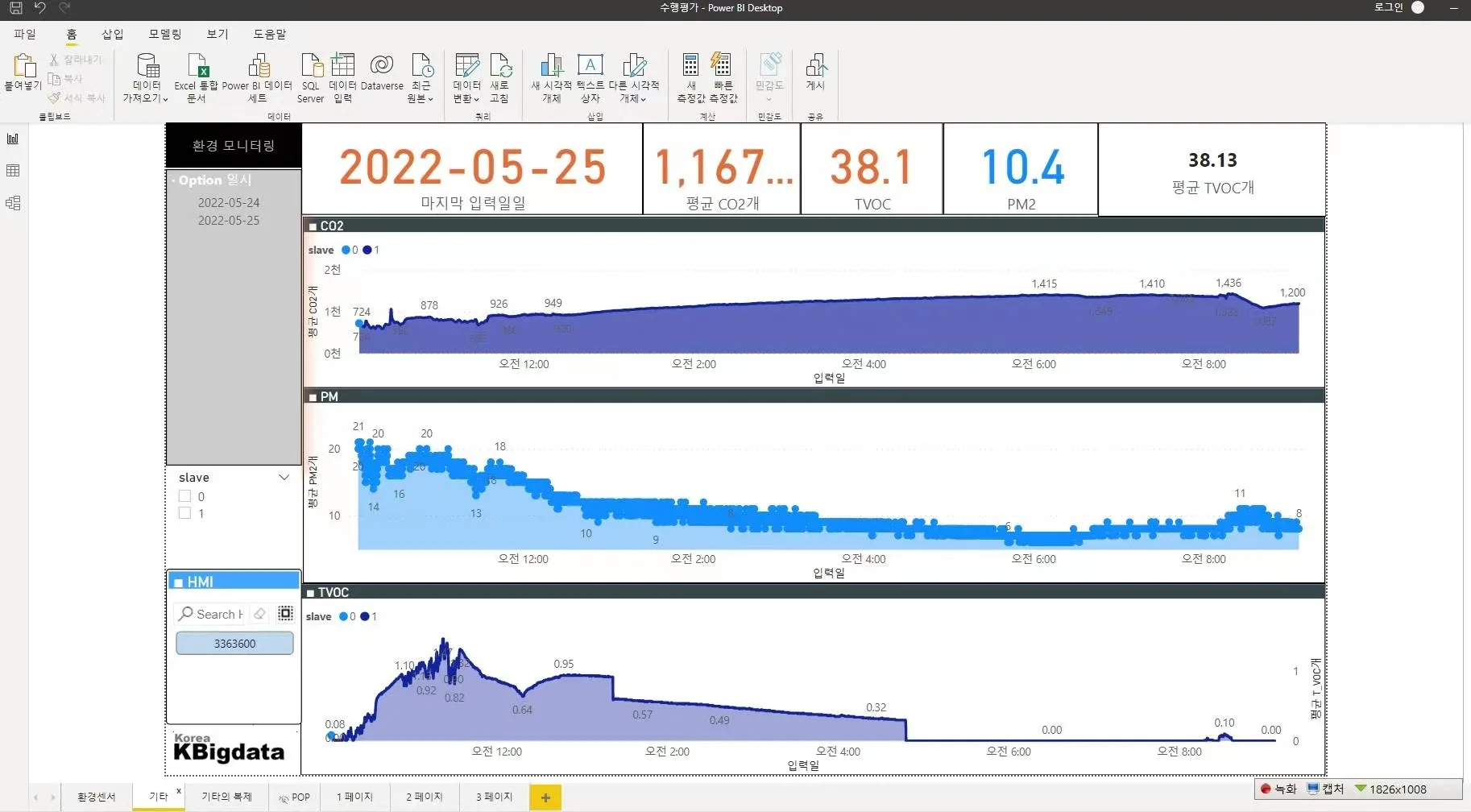Expand the slave slicer dropdown chevron
Image resolution: width=1471 pixels, height=812 pixels.
point(284,478)
